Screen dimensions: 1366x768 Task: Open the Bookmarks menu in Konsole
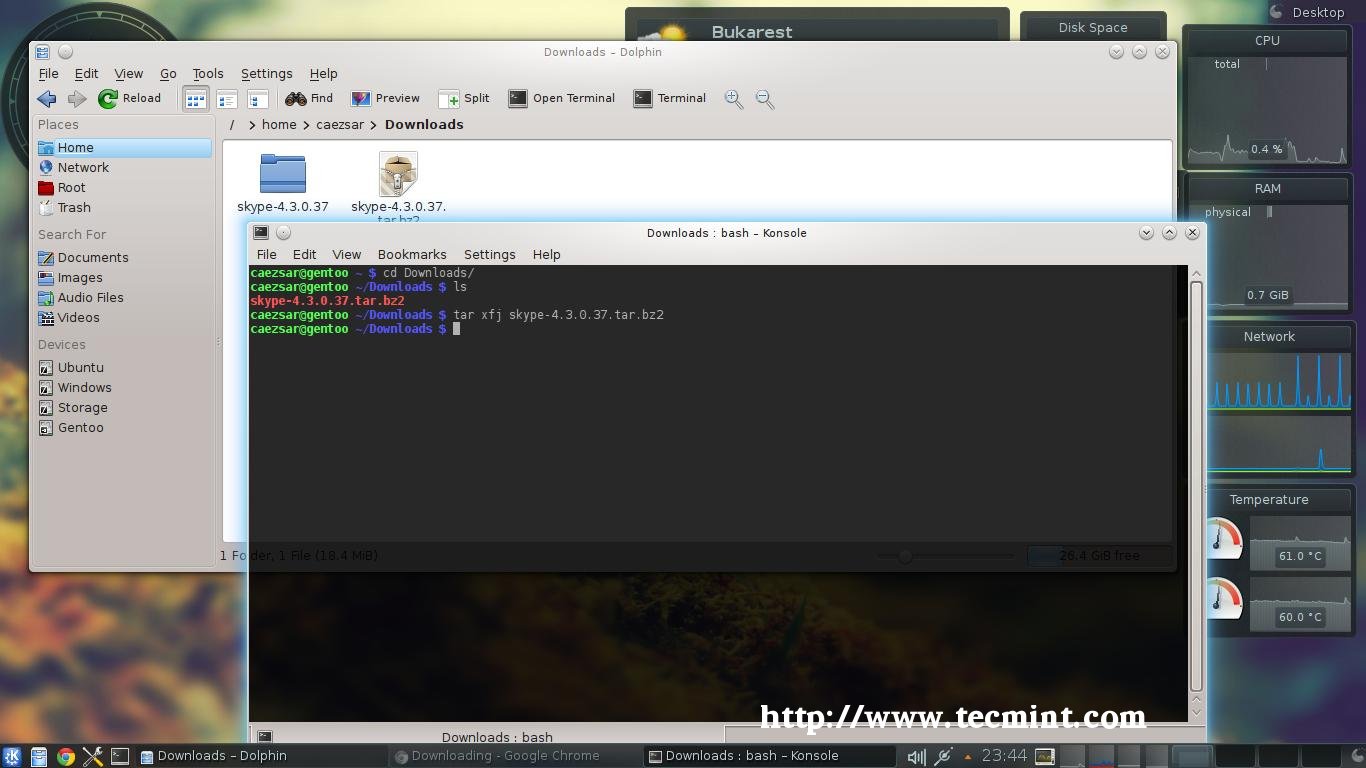click(x=412, y=254)
